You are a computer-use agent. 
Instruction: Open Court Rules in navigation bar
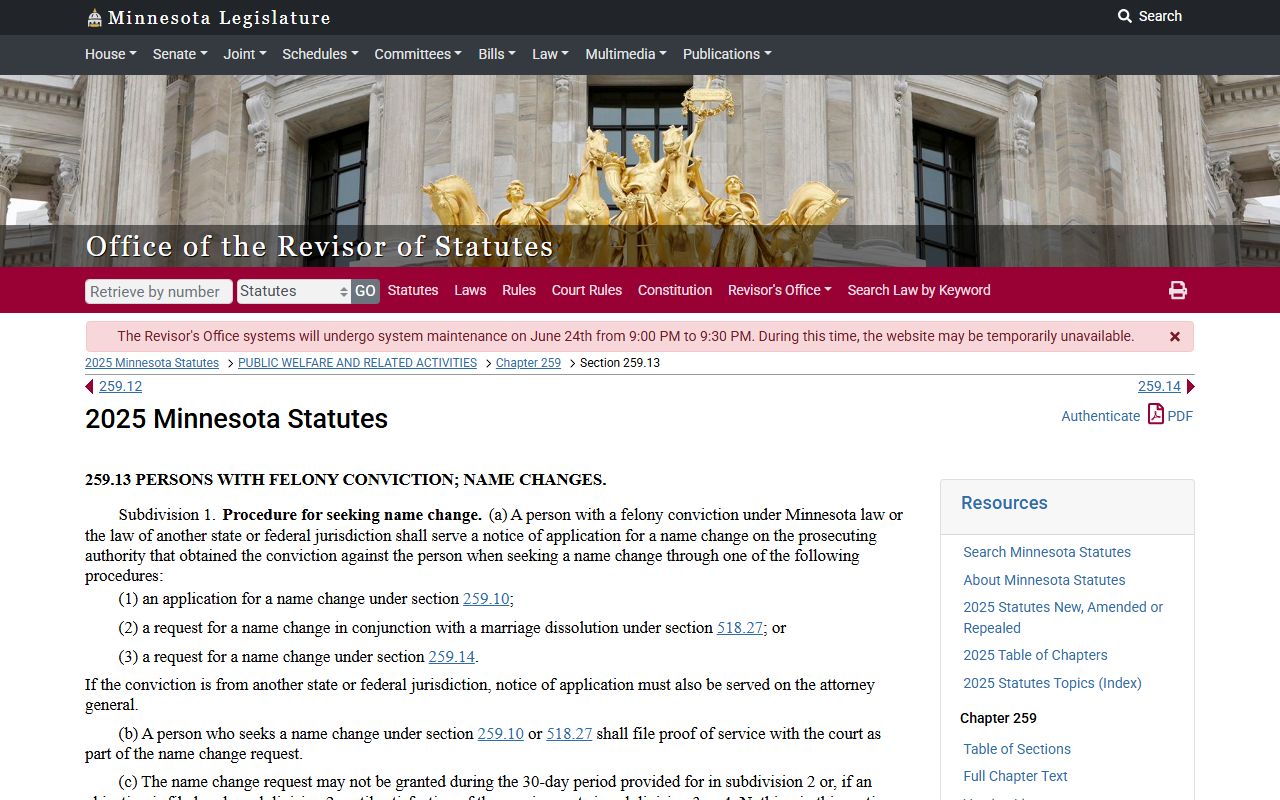point(587,290)
